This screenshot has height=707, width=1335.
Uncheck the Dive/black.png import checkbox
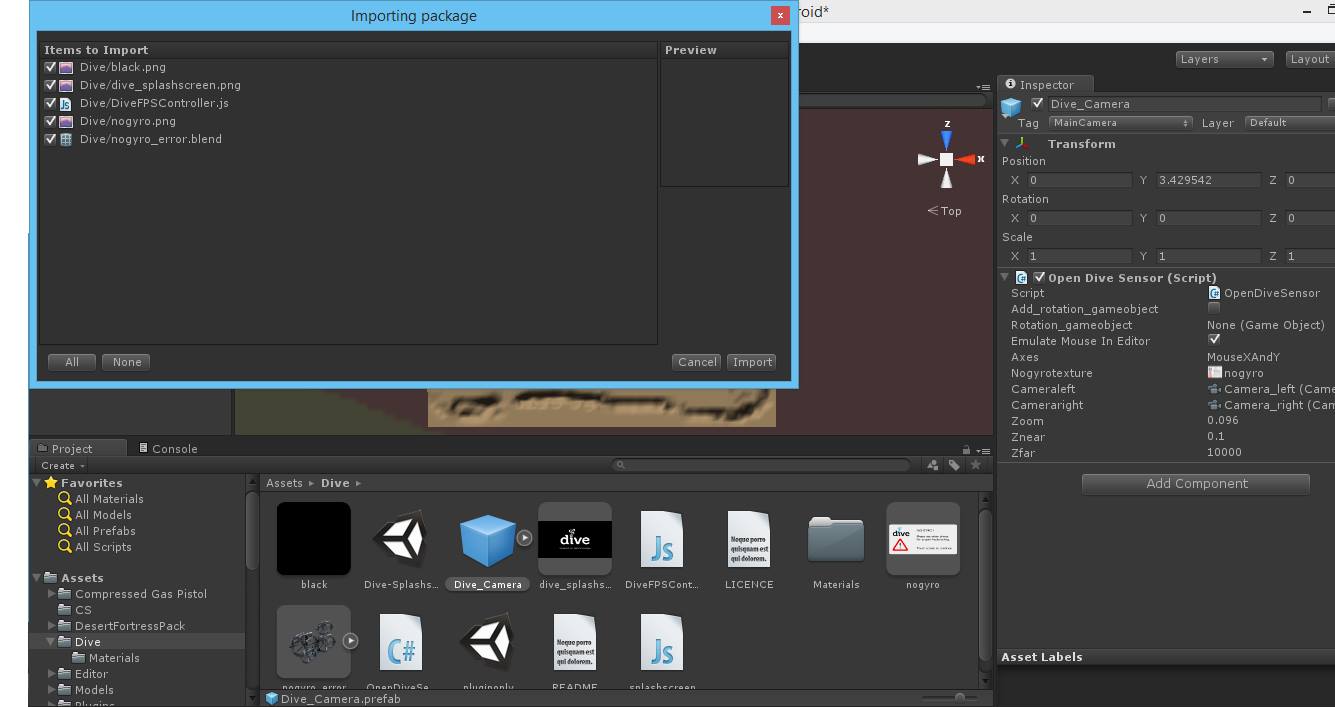[50, 67]
